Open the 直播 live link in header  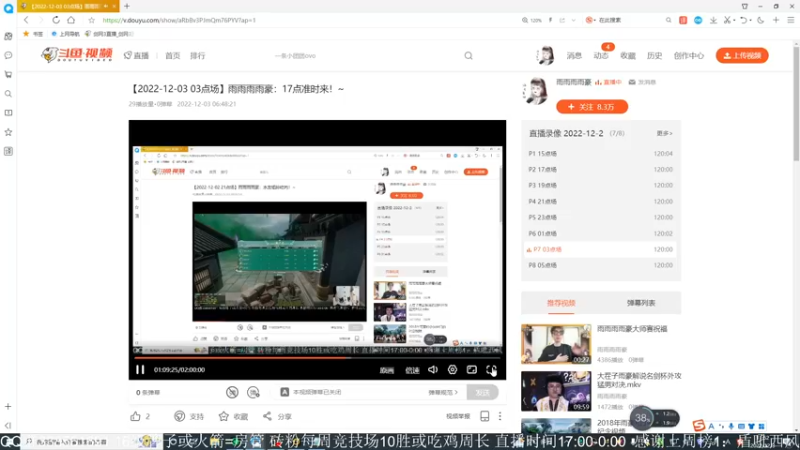(136, 56)
